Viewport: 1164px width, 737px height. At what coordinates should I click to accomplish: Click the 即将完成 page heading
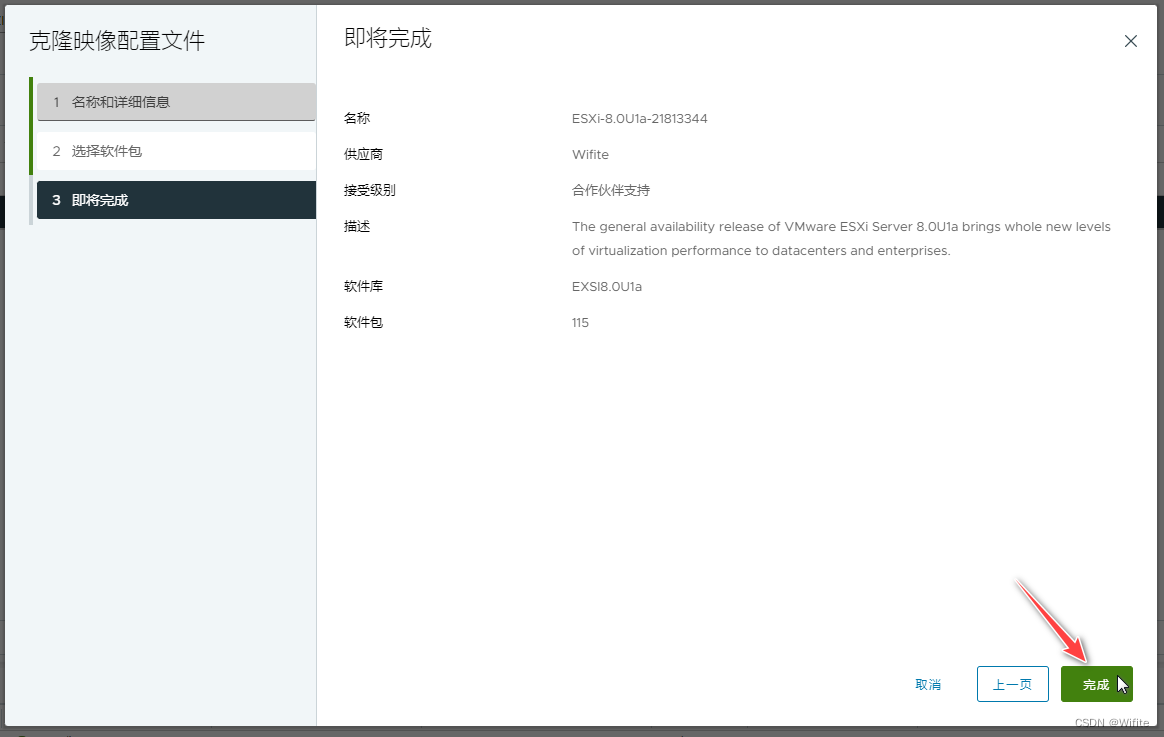click(x=388, y=38)
